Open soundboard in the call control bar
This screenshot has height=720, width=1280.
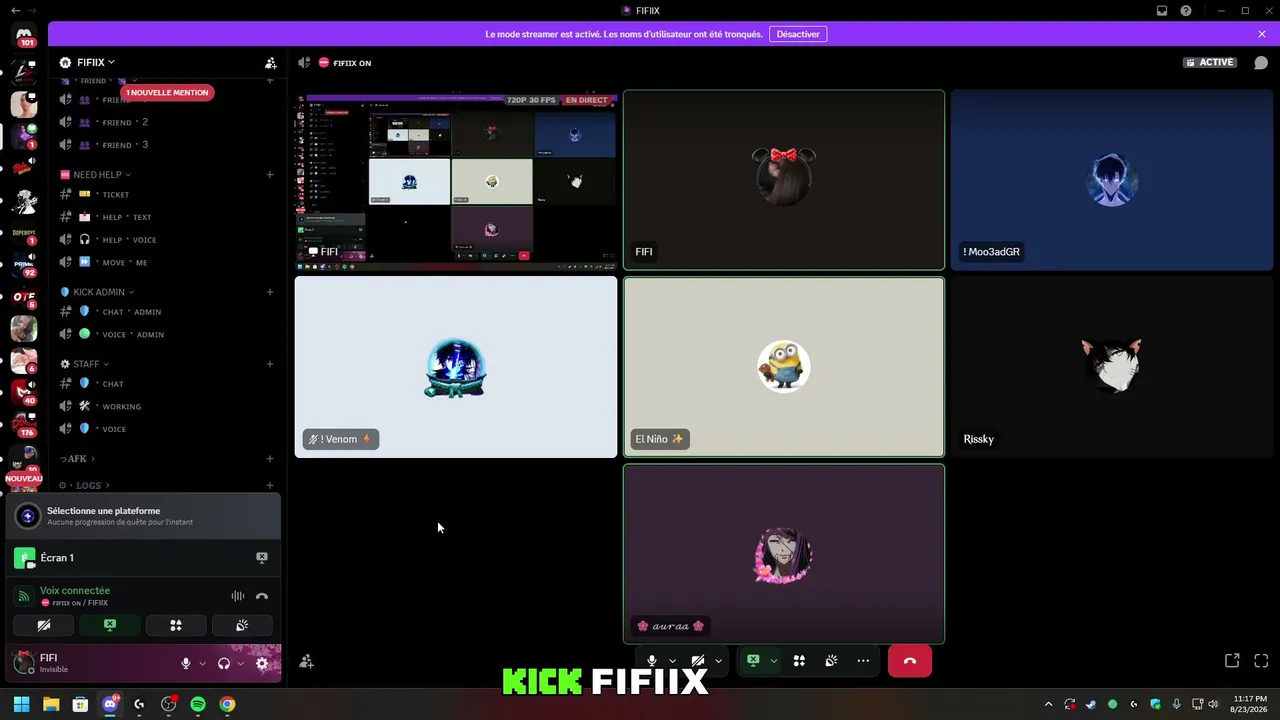831,661
